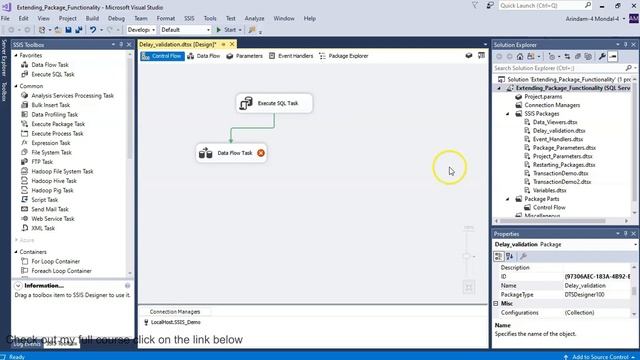This screenshot has width=640, height=360.
Task: Open the SSIS menu
Action: [x=189, y=18]
